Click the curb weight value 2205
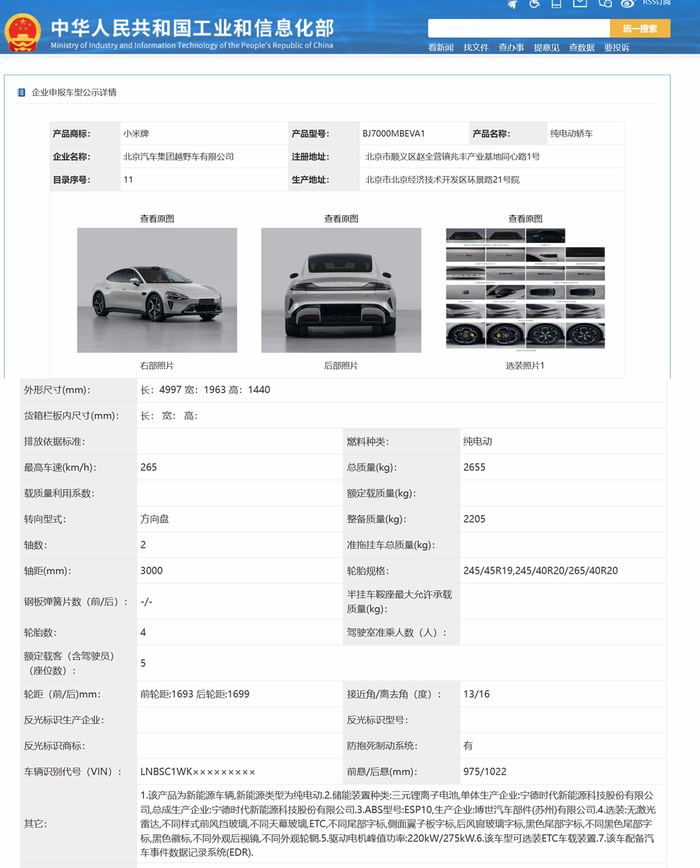 point(474,519)
